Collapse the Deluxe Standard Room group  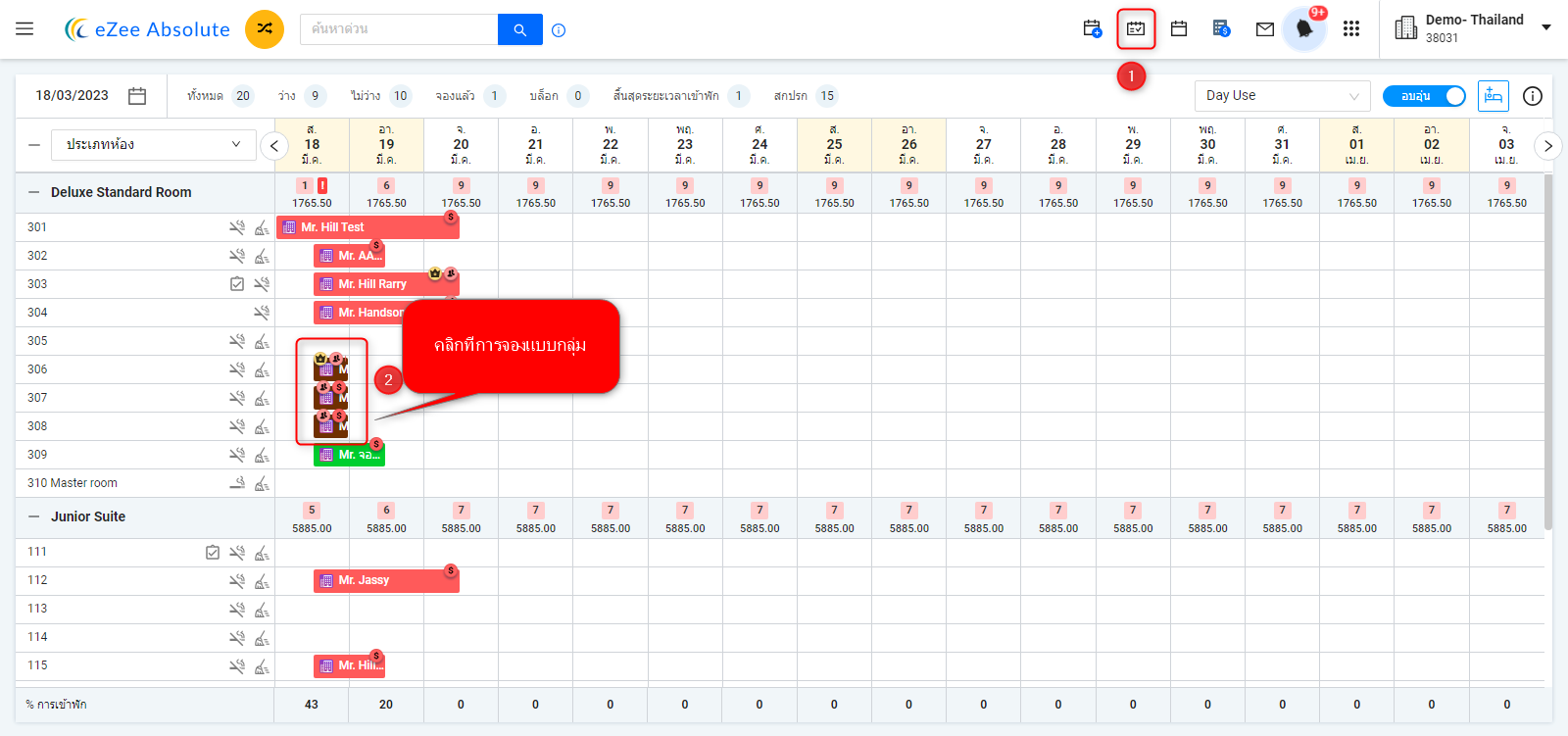(x=34, y=193)
